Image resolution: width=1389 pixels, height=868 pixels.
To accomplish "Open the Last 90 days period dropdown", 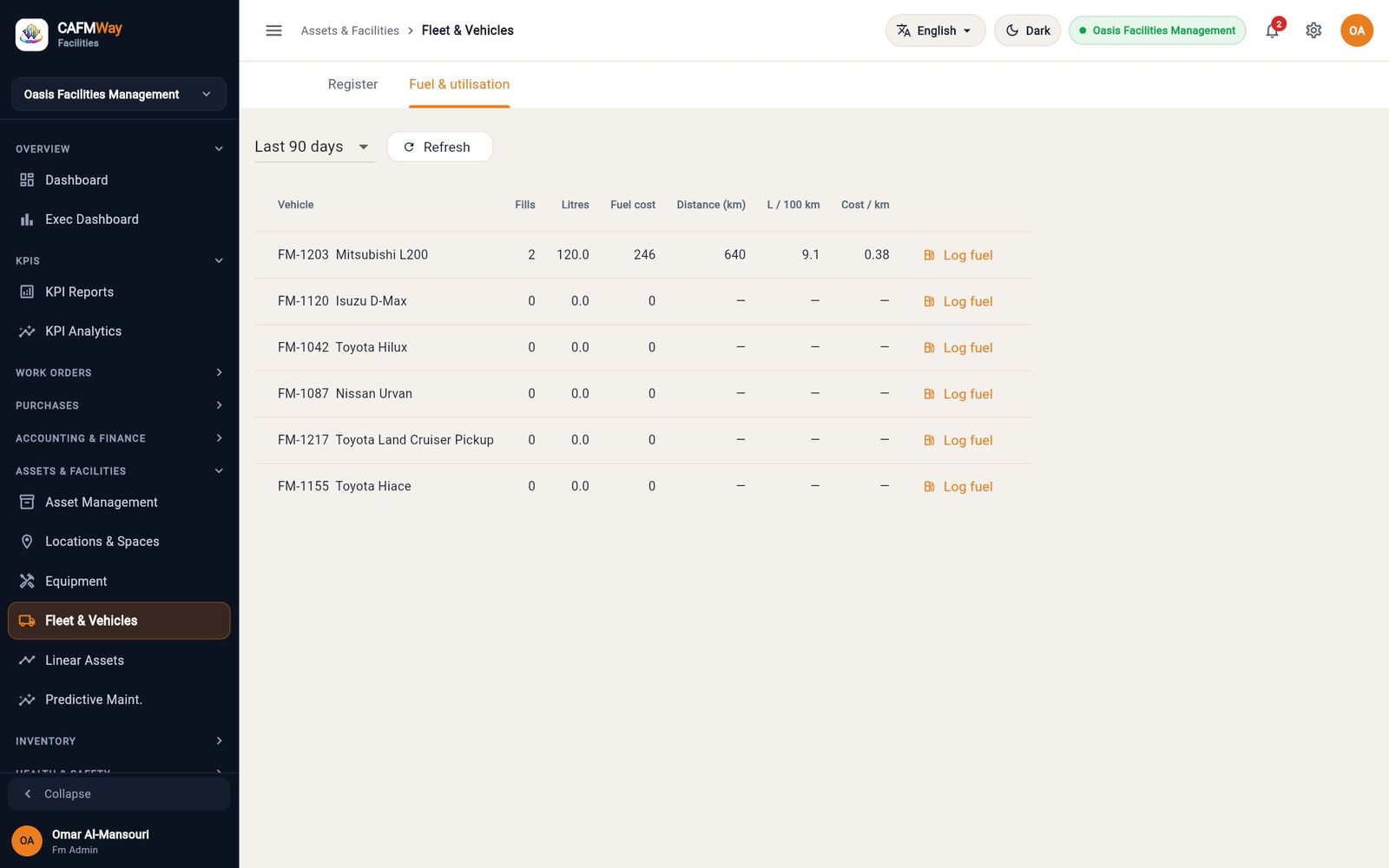I will pos(313,147).
